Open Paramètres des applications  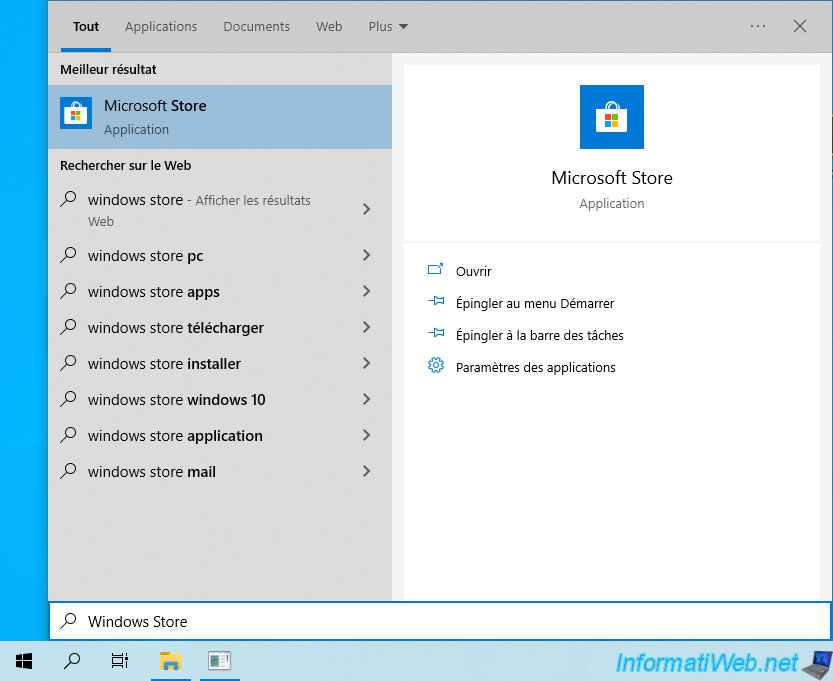pos(536,367)
